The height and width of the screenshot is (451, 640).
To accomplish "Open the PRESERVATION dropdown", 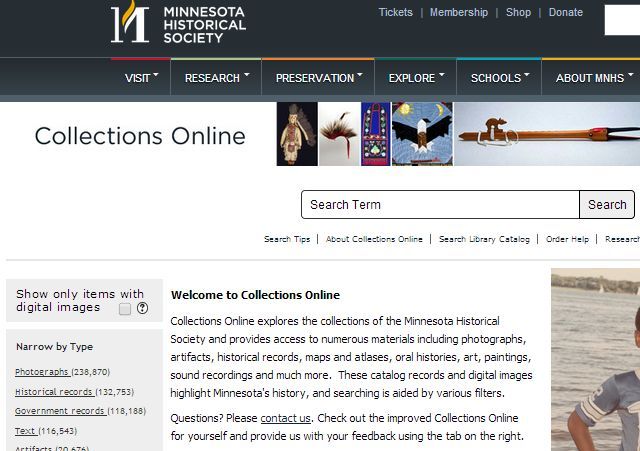I will [x=318, y=78].
